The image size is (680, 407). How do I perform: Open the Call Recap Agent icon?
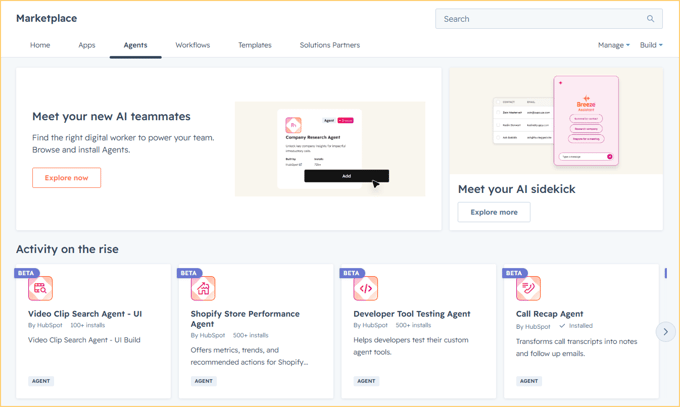pyautogui.click(x=528, y=289)
